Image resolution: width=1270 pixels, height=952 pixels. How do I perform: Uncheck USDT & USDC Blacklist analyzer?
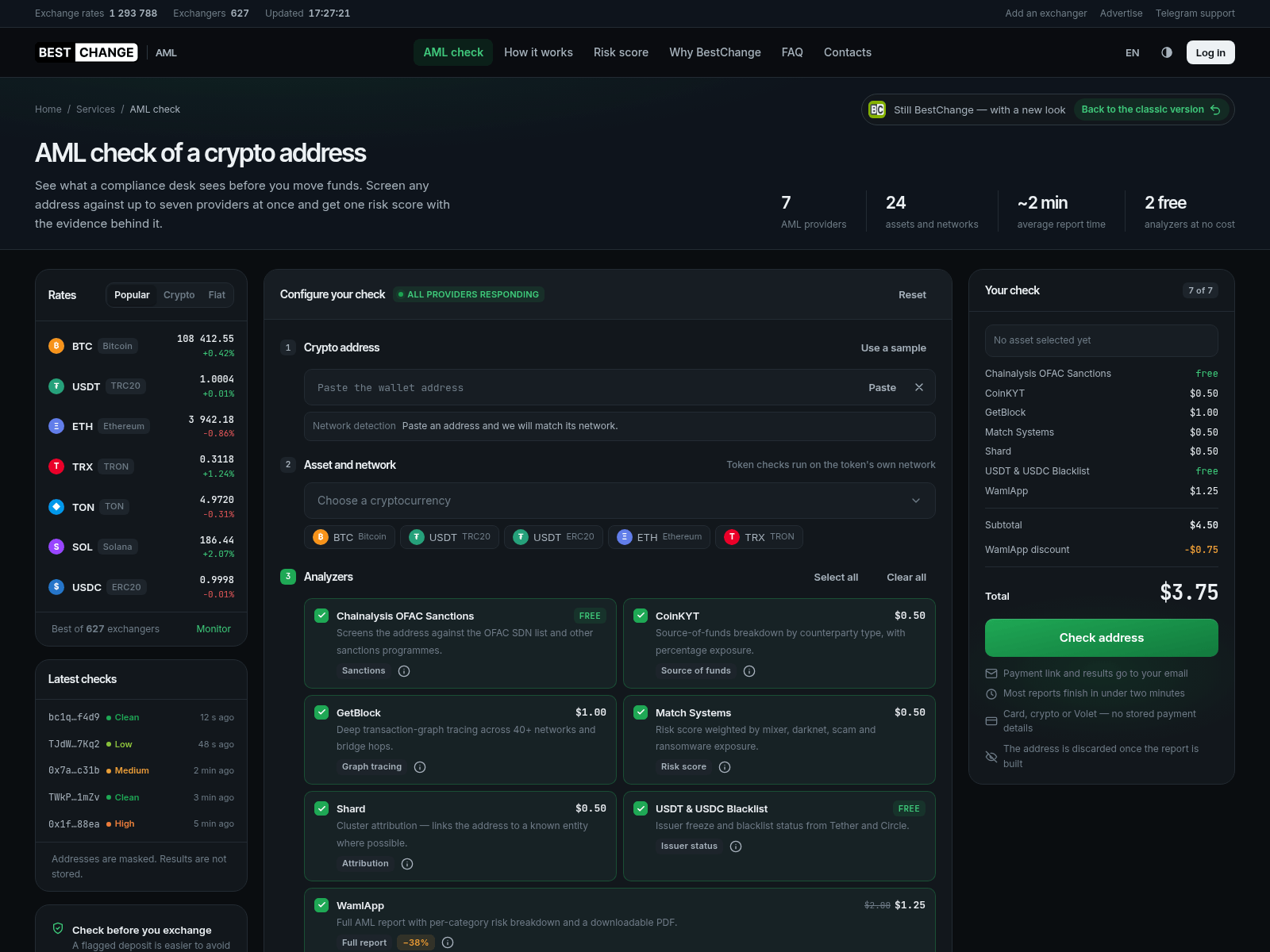tap(641, 808)
